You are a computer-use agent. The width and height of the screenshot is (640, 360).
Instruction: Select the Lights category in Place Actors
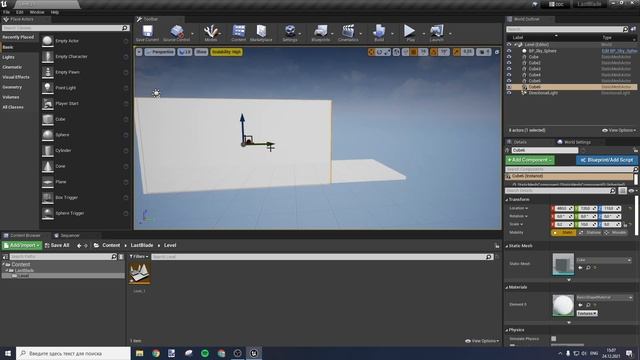point(9,57)
